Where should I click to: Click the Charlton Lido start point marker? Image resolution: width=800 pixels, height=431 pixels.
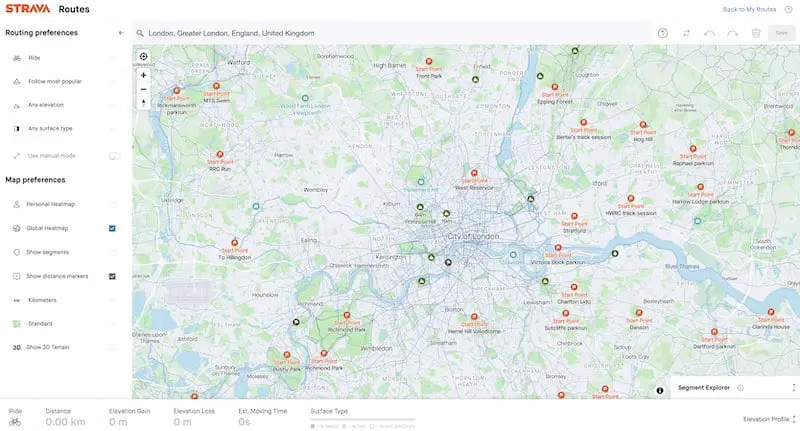pos(574,288)
